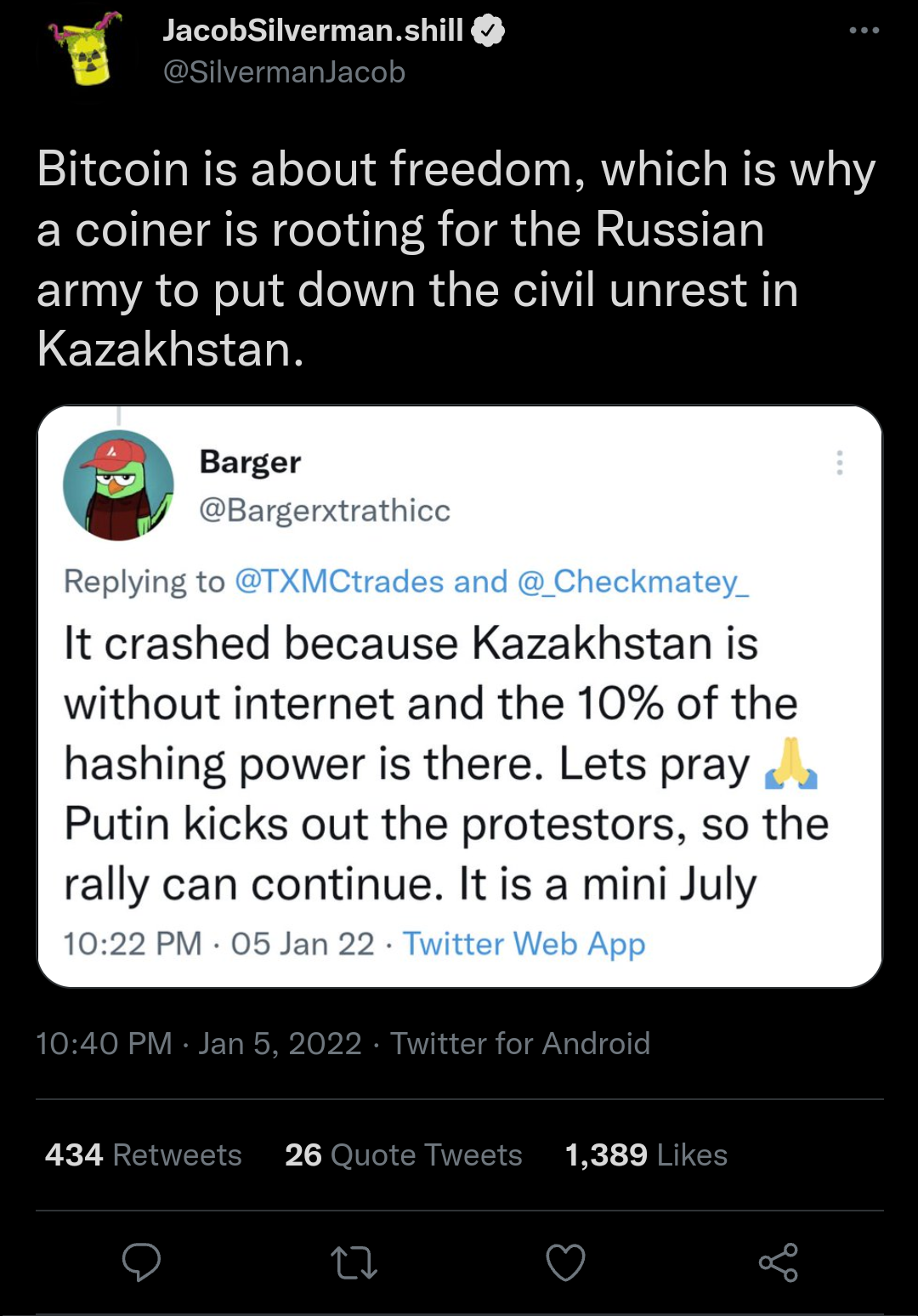This screenshot has height=1316, width=918.
Task: Open the @SilvermanJacob handle
Action: coord(284,72)
